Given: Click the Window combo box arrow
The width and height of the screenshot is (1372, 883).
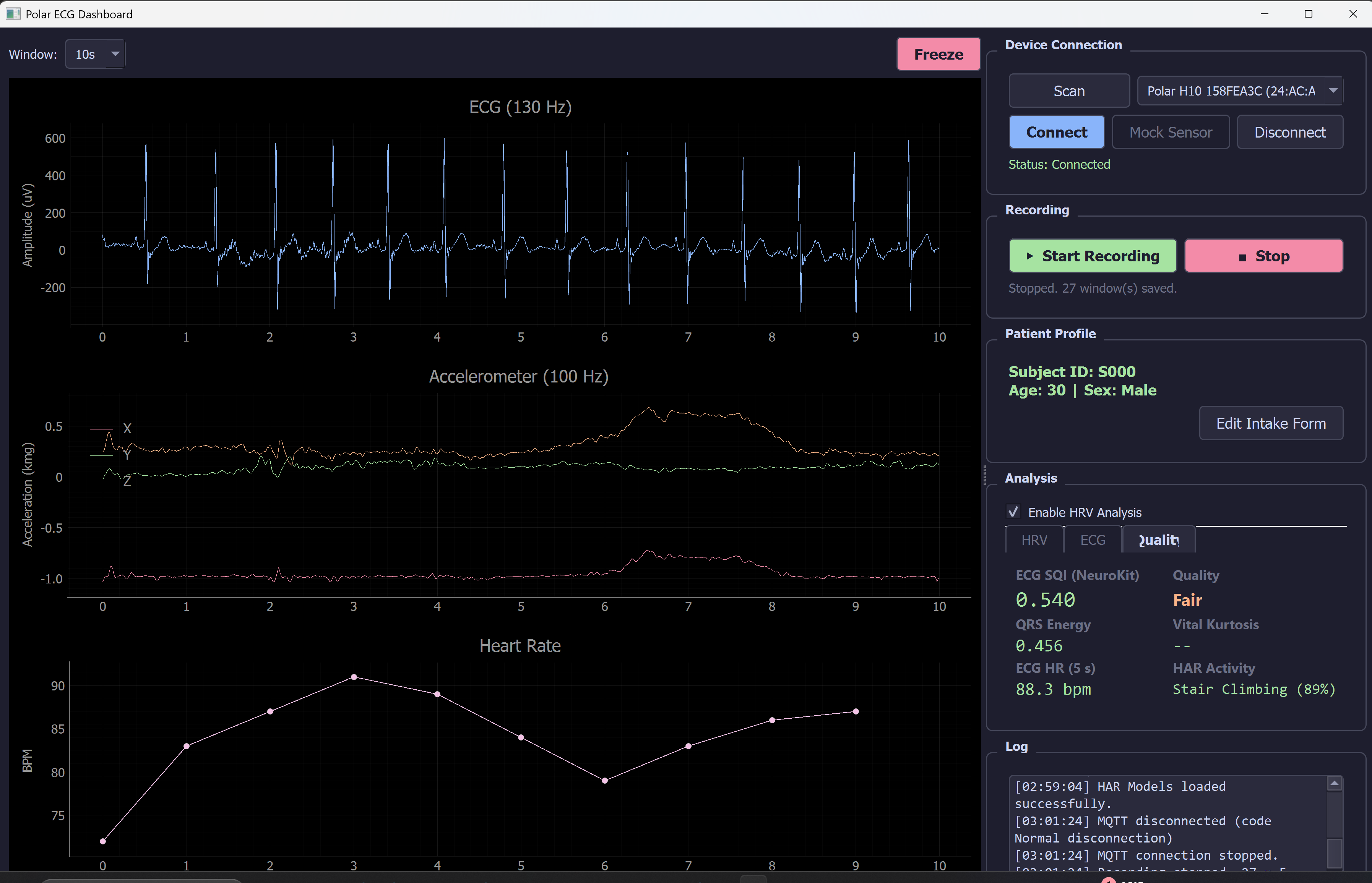Looking at the screenshot, I should point(115,55).
